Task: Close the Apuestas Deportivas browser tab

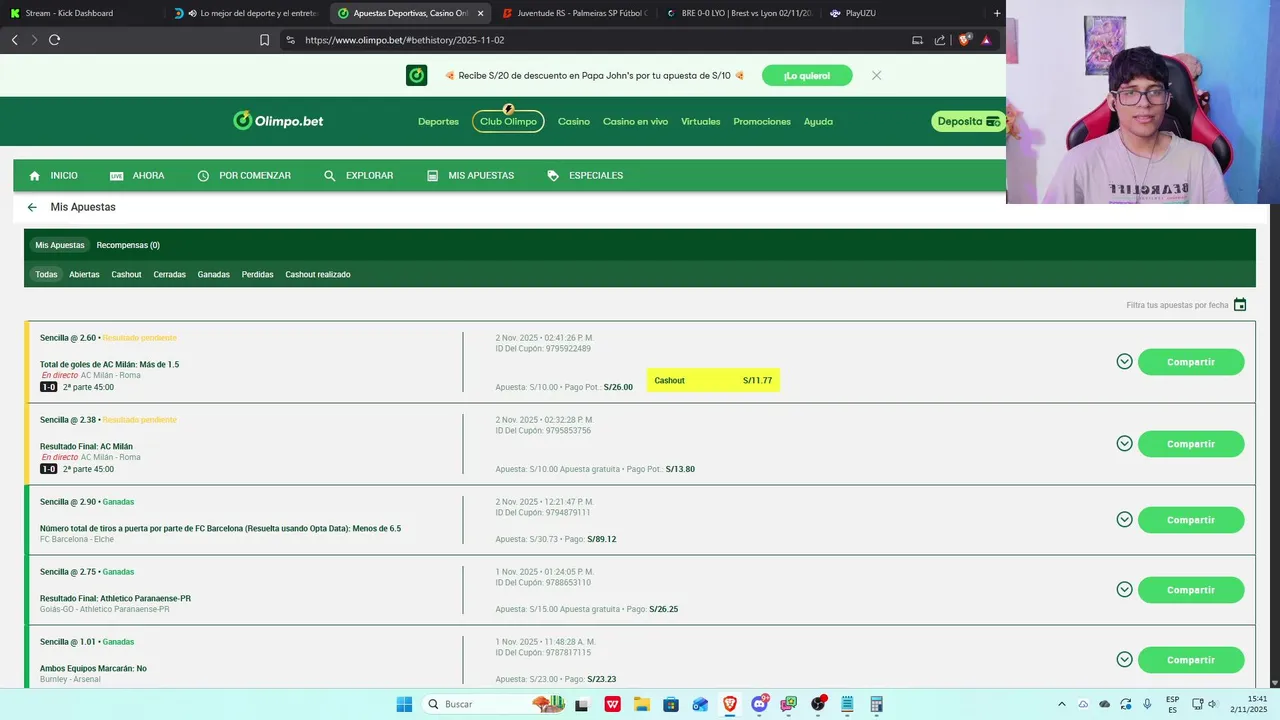Action: (x=481, y=13)
